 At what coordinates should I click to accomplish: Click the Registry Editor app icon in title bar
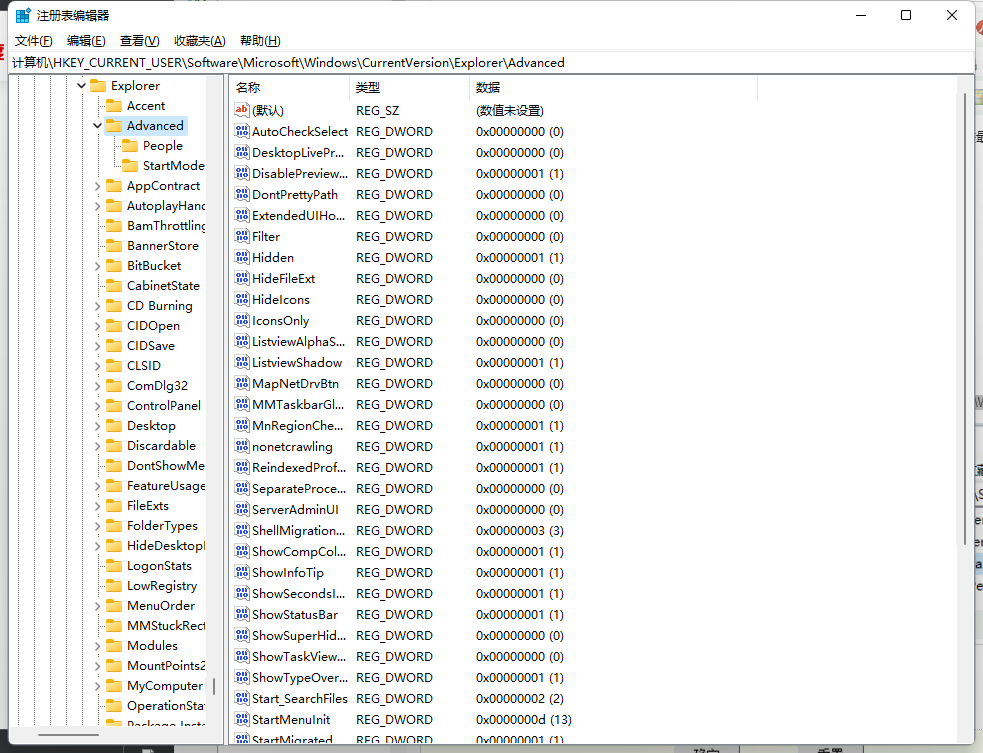pos(22,15)
